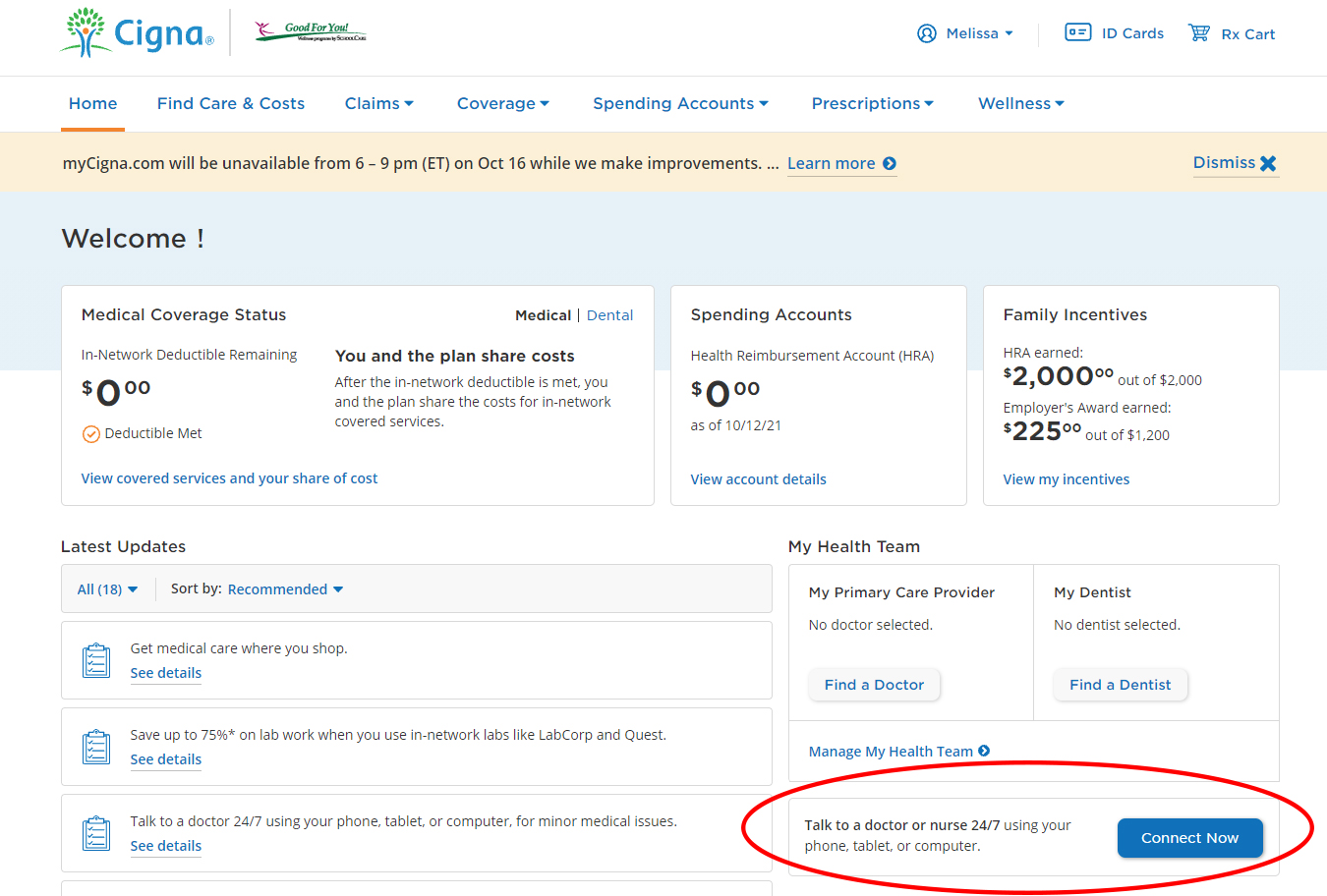Click the Rx Cart text link

[1247, 34]
